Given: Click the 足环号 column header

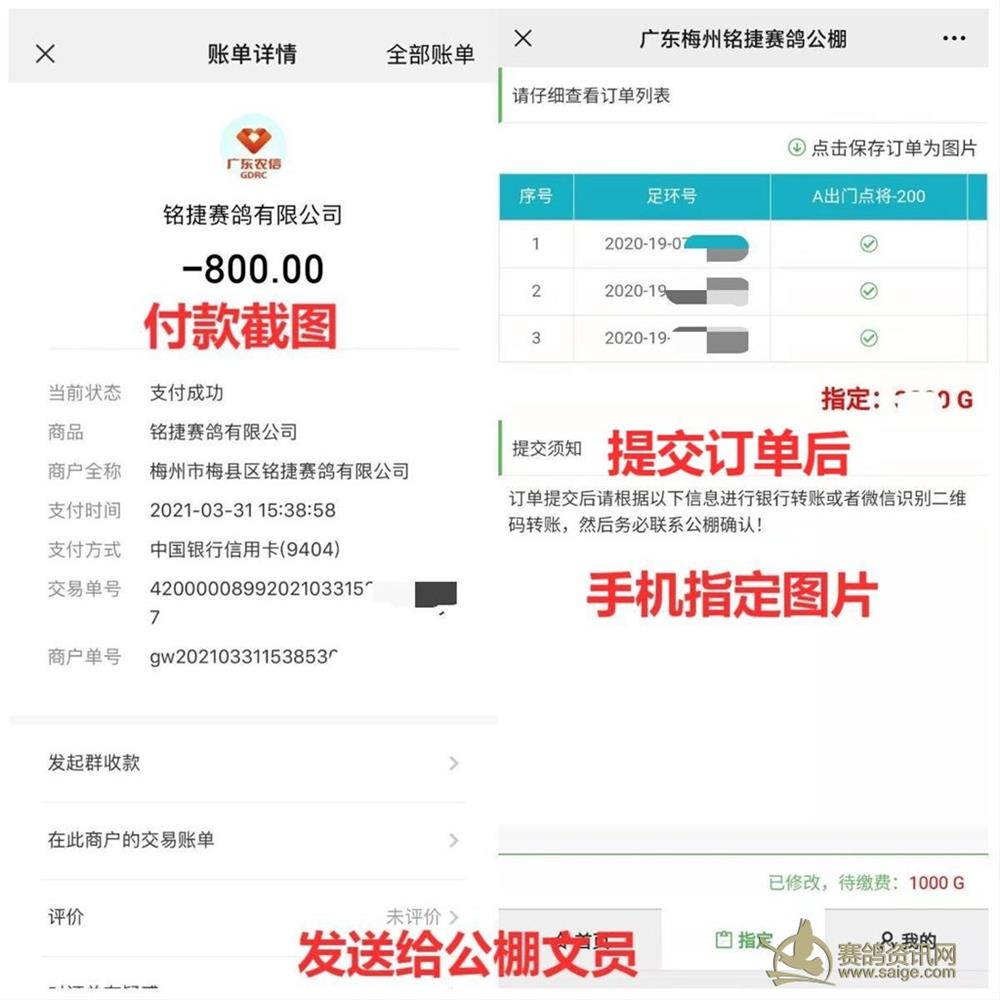Looking at the screenshot, I should (672, 196).
